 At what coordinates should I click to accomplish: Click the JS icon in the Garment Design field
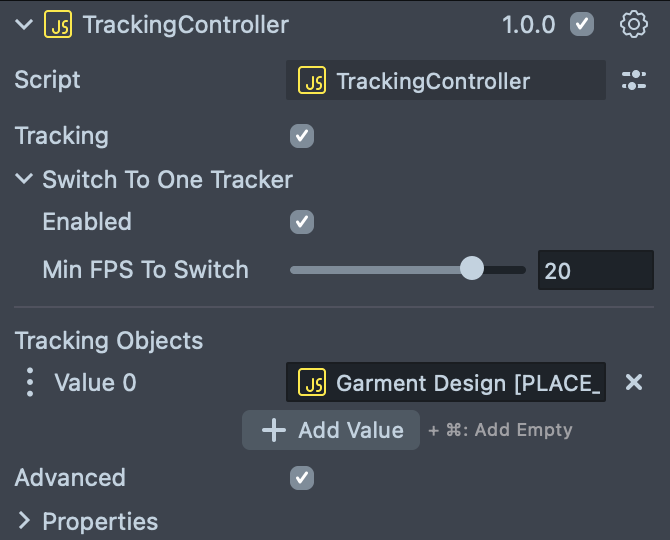coord(314,383)
